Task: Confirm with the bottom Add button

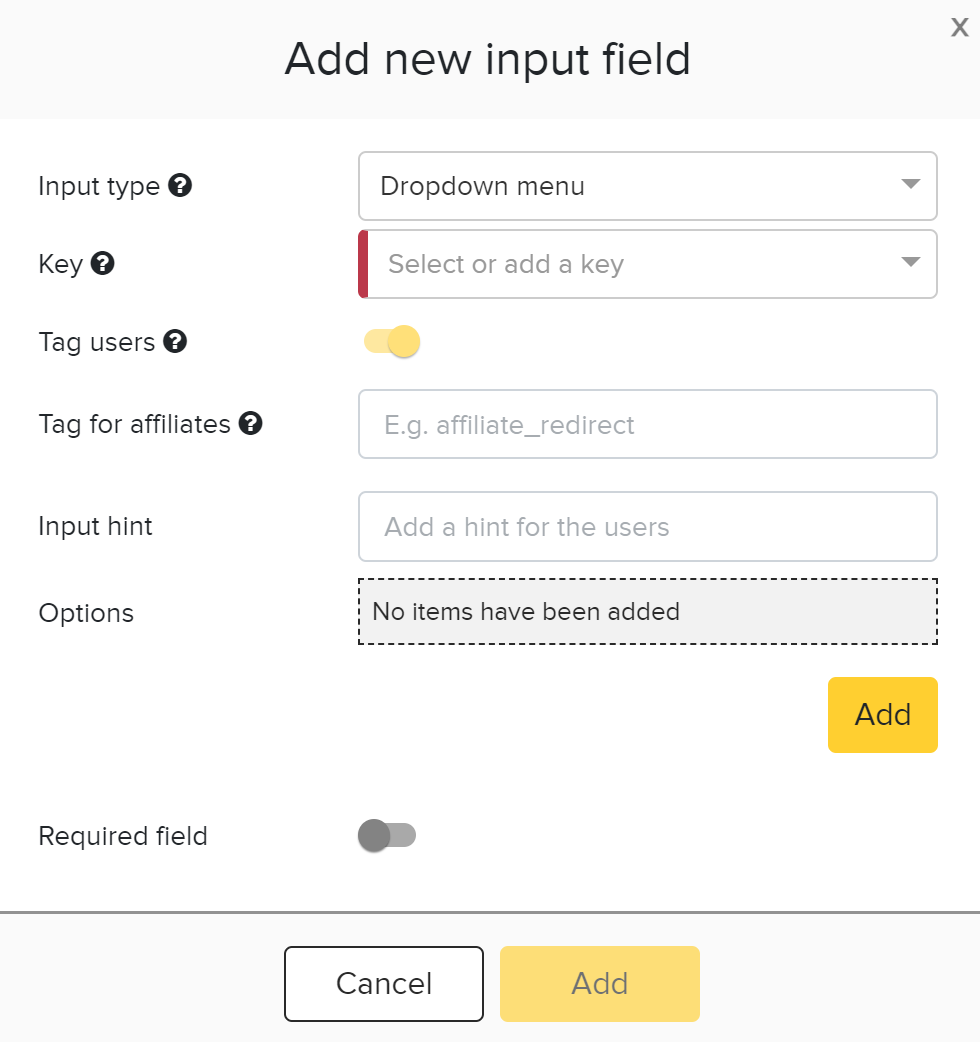Action: coord(600,984)
